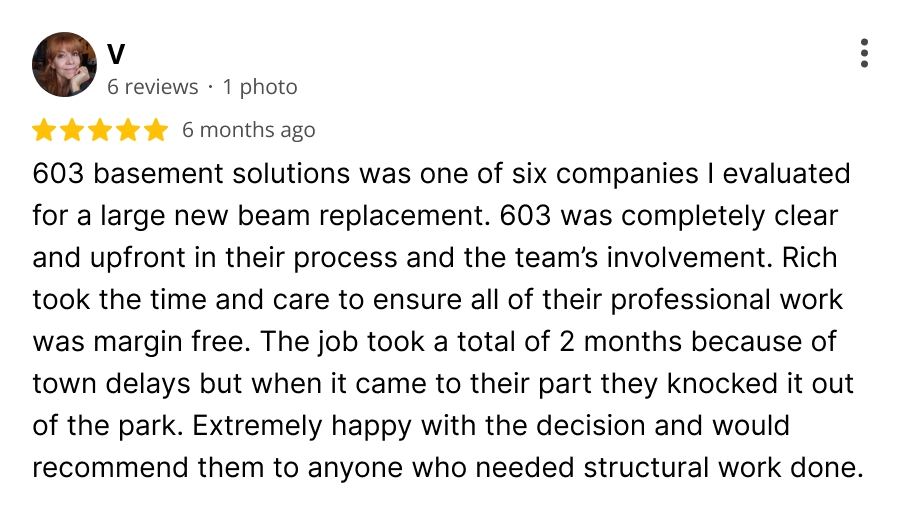Viewport: 900px width, 520px height.
Task: Click "structural work done" at review end
Action: pyautogui.click(x=724, y=468)
